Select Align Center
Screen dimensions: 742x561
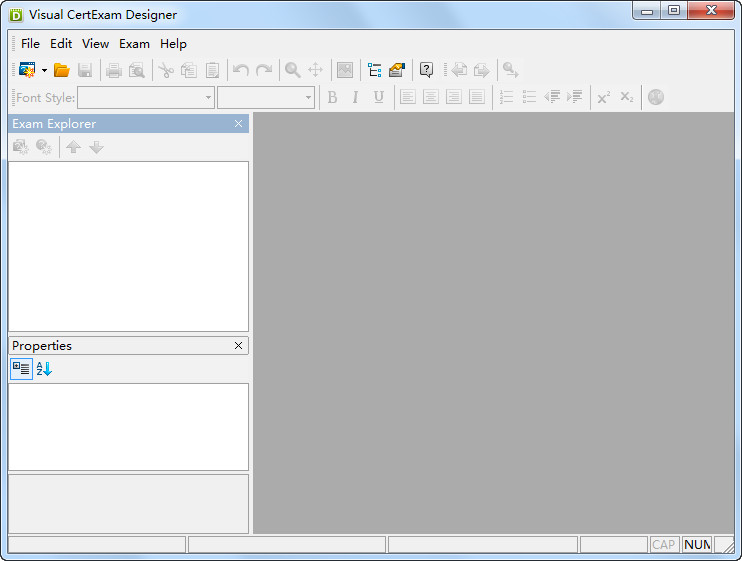(431, 97)
